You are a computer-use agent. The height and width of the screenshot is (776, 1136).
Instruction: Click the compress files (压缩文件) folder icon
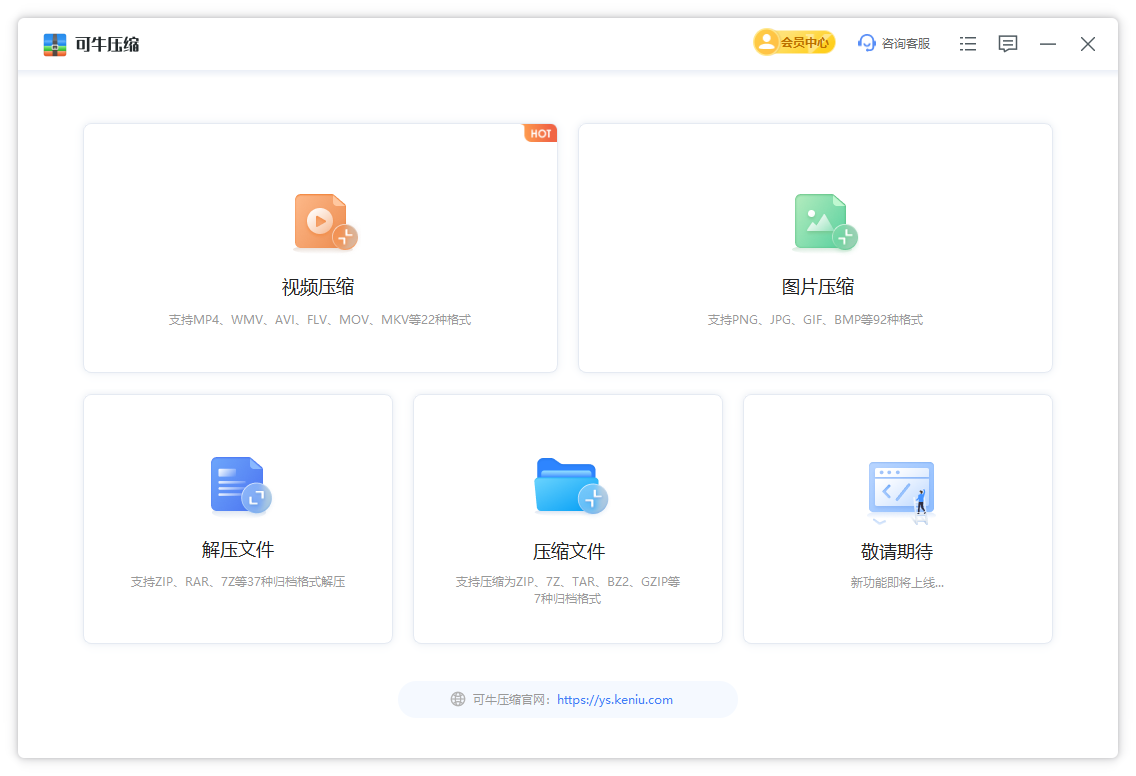568,483
